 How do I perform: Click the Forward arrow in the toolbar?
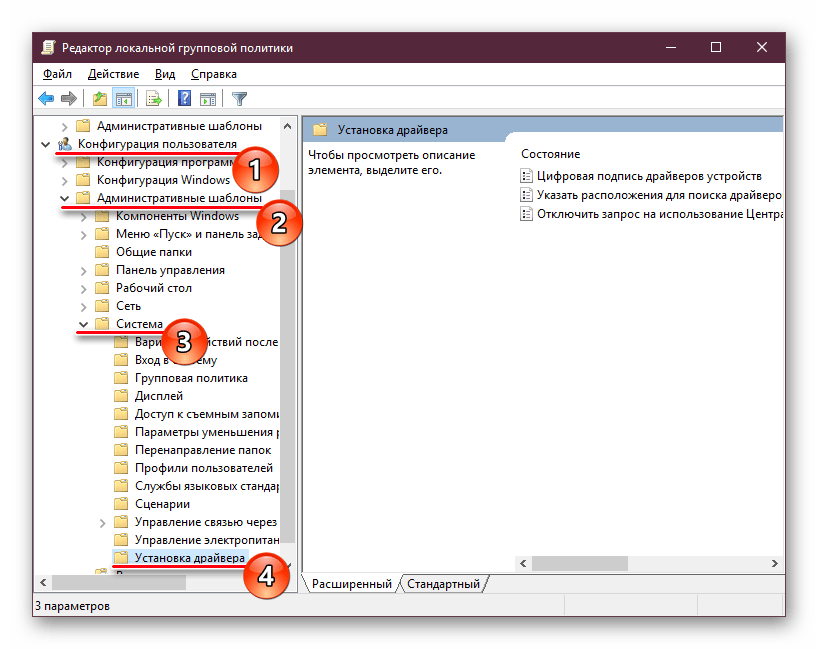pyautogui.click(x=69, y=98)
